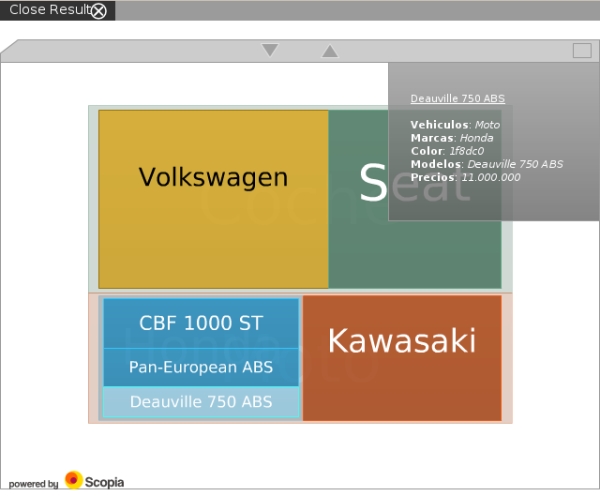600x496 pixels.
Task: Click the Close Result button
Action: tap(57, 10)
